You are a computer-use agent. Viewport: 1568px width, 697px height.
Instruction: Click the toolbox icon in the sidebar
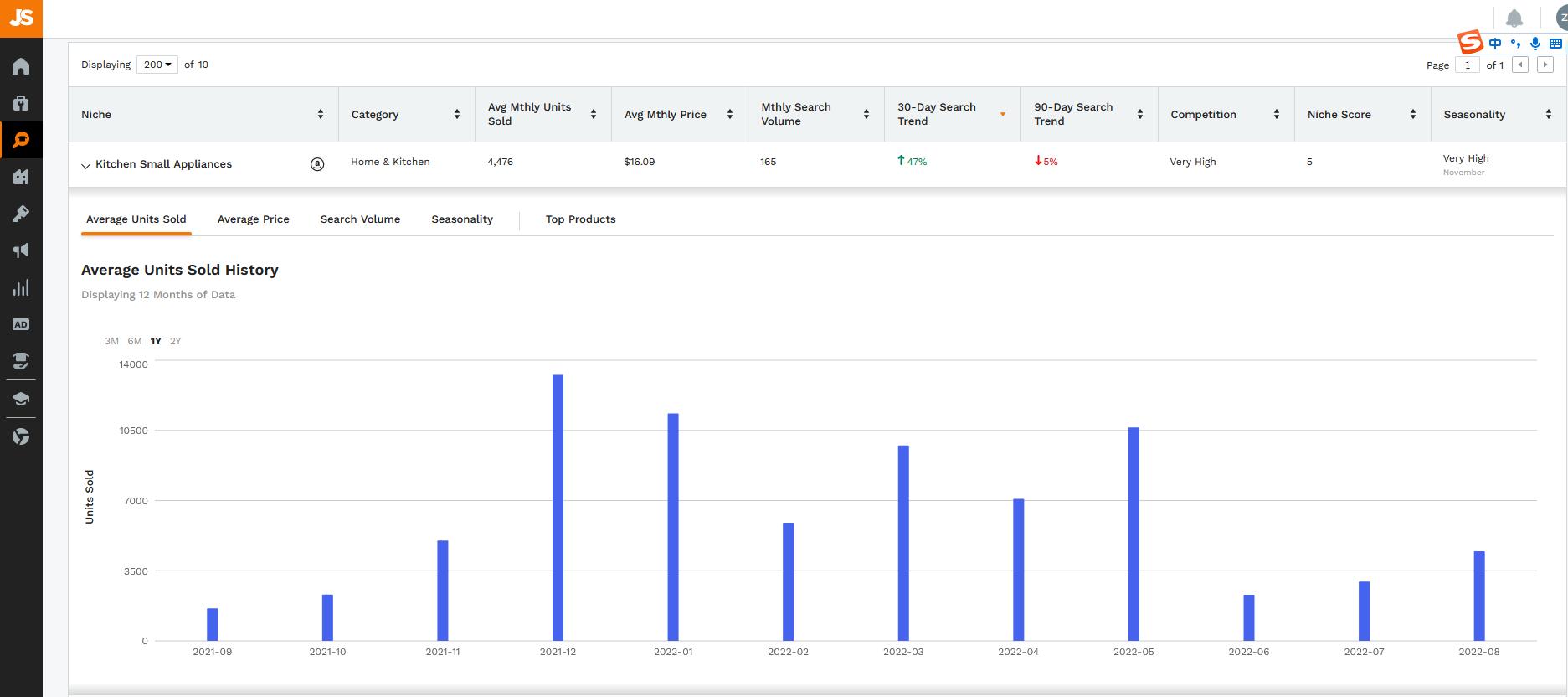(x=21, y=103)
